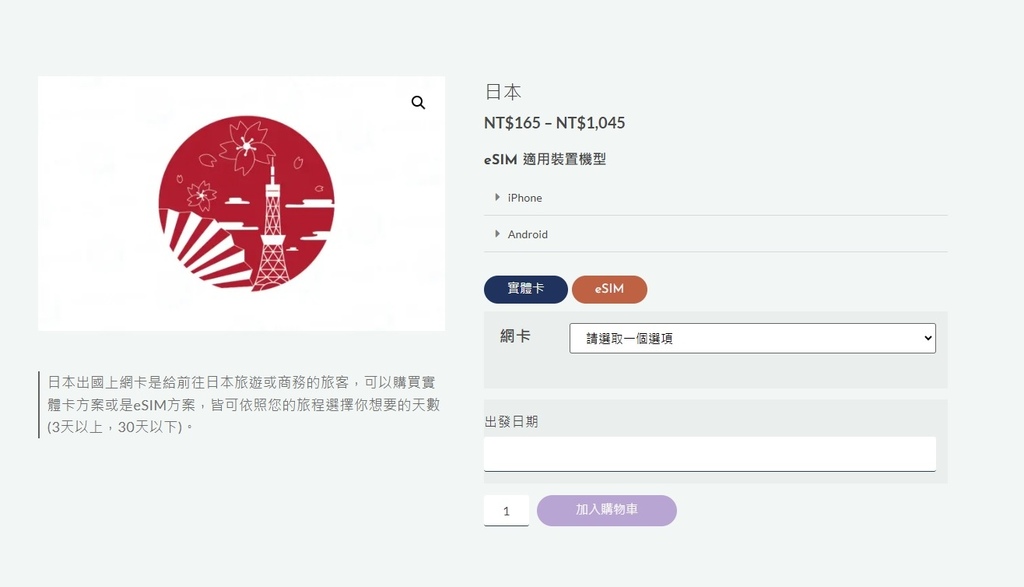Open the Japan product thumbnail image
This screenshot has width=1024, height=587.
click(x=242, y=203)
